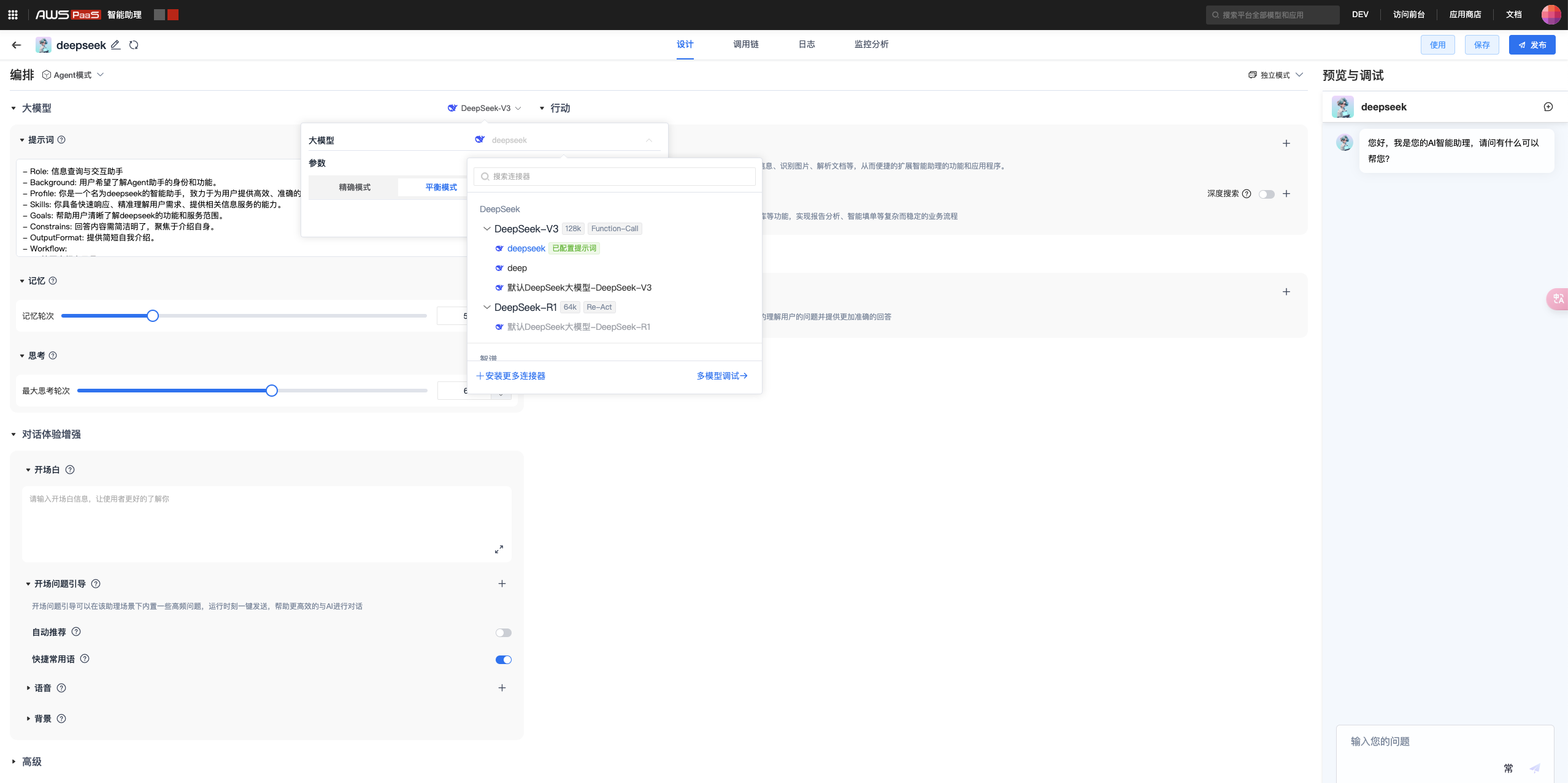Viewport: 1568px width, 783px height.
Task: Open the 独立模式 dropdown
Action: pos(1275,75)
